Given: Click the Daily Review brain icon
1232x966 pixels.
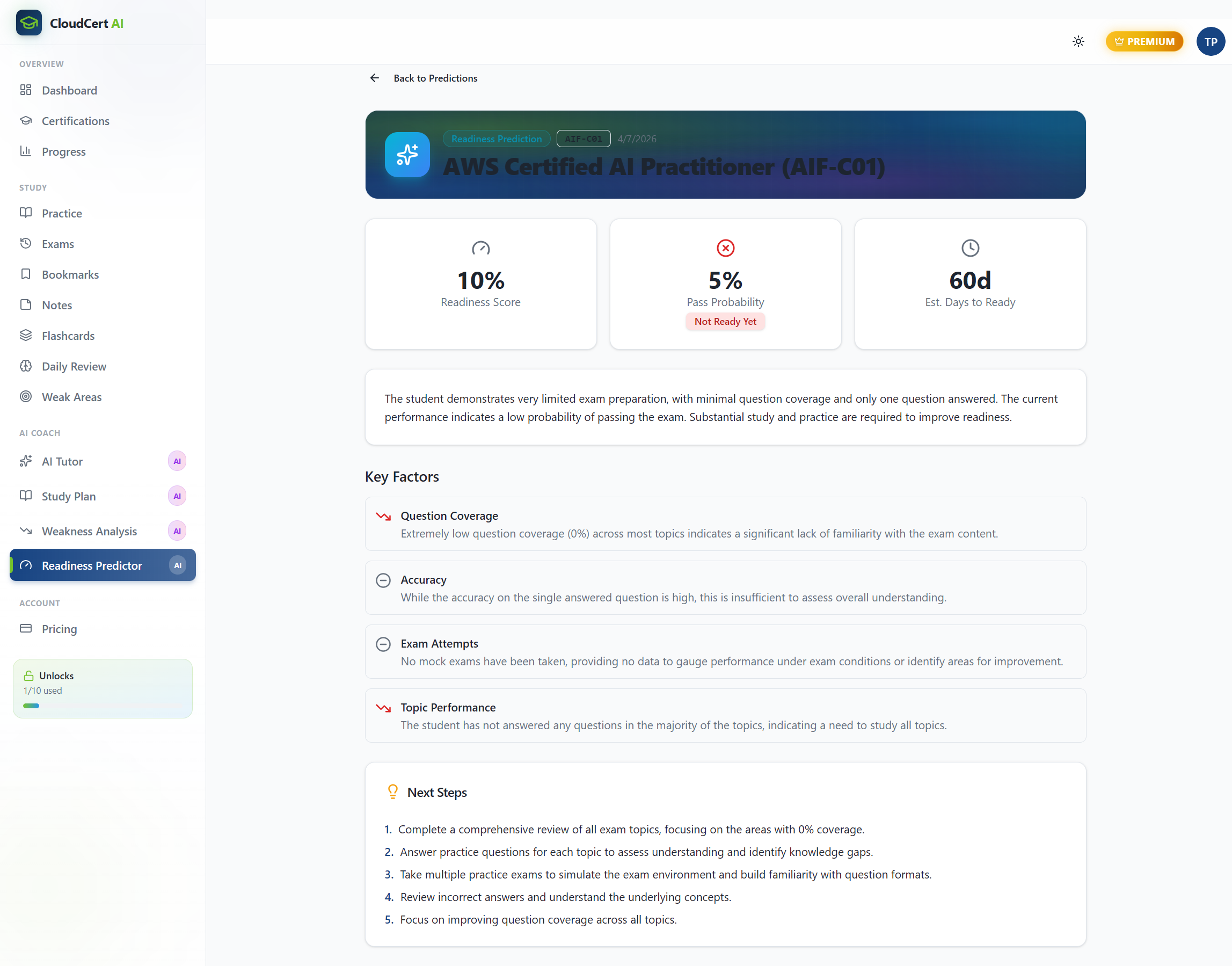Looking at the screenshot, I should point(25,366).
